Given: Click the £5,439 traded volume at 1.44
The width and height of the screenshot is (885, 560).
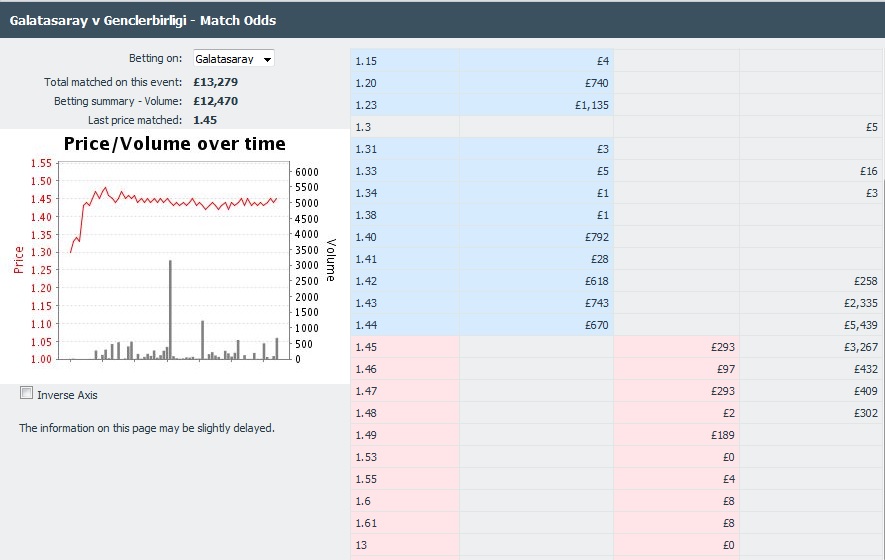Looking at the screenshot, I should pyautogui.click(x=861, y=325).
